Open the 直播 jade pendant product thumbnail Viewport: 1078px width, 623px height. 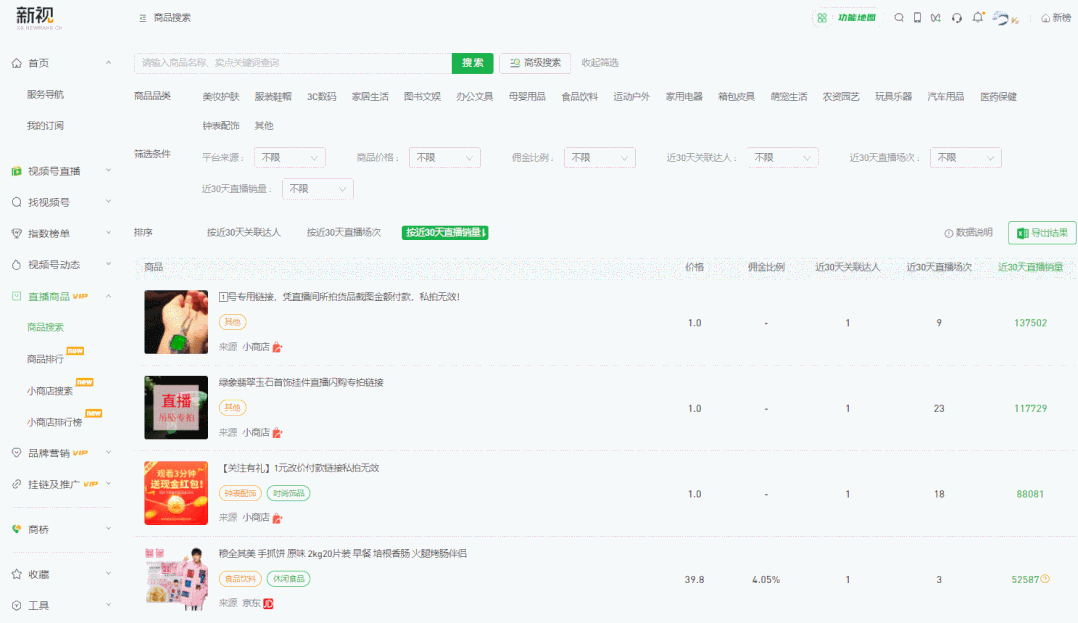pos(176,408)
